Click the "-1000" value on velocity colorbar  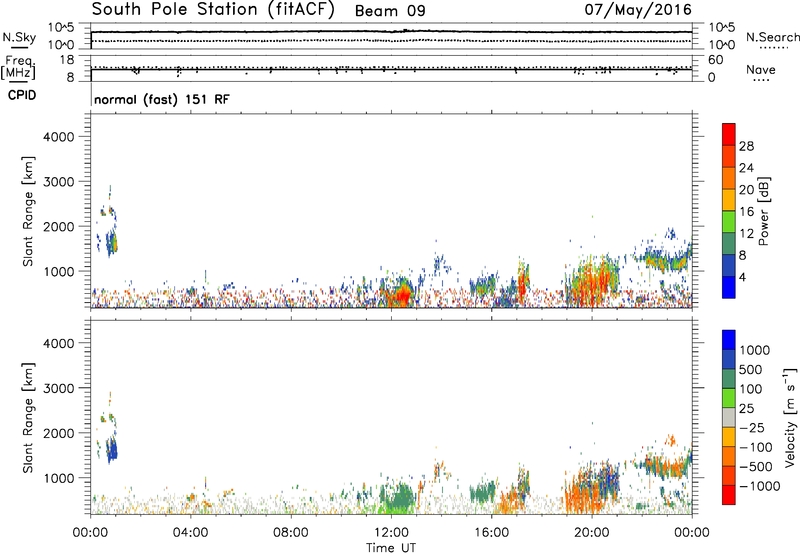pyautogui.click(x=760, y=486)
